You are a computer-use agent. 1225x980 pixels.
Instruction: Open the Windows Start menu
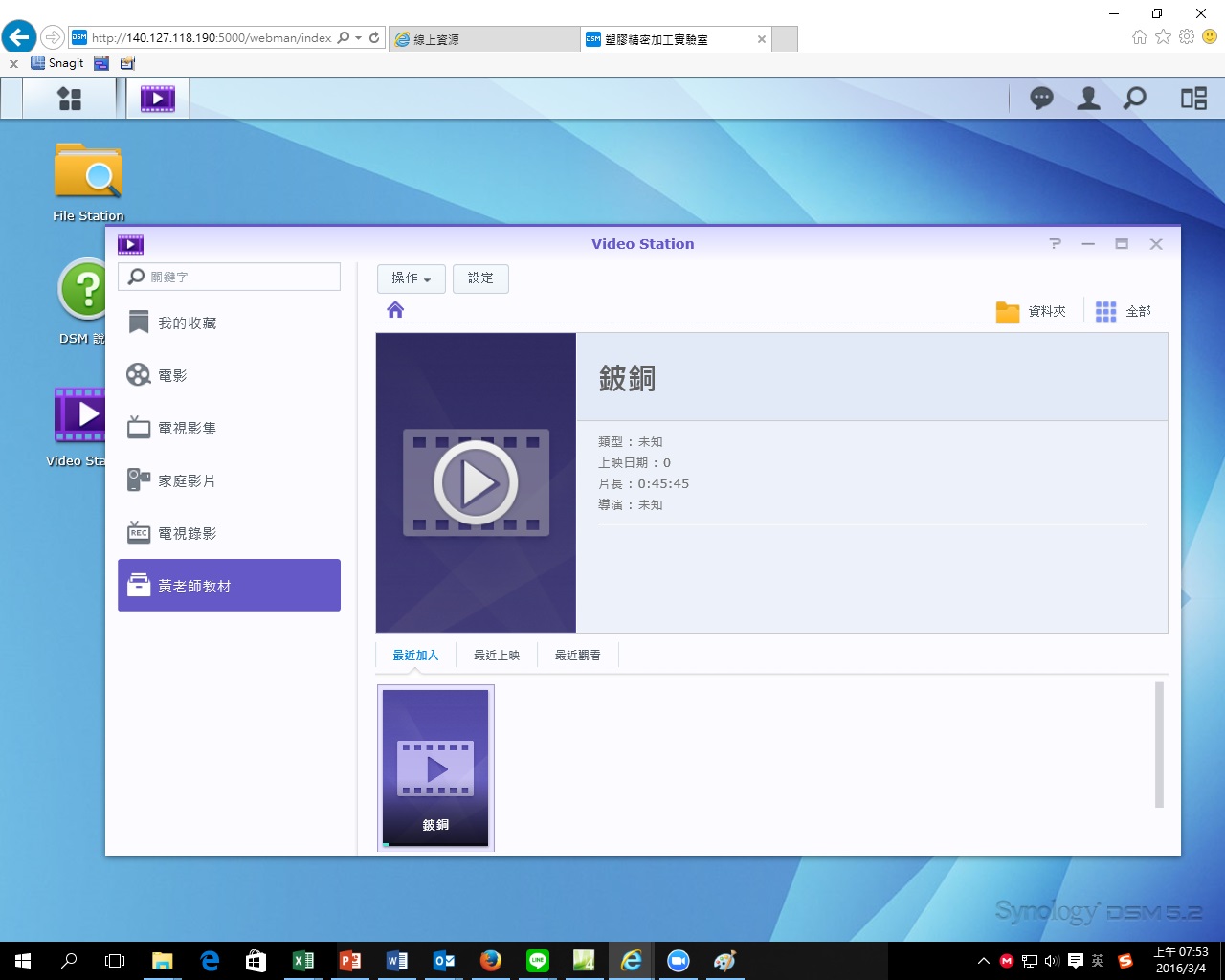(x=23, y=961)
